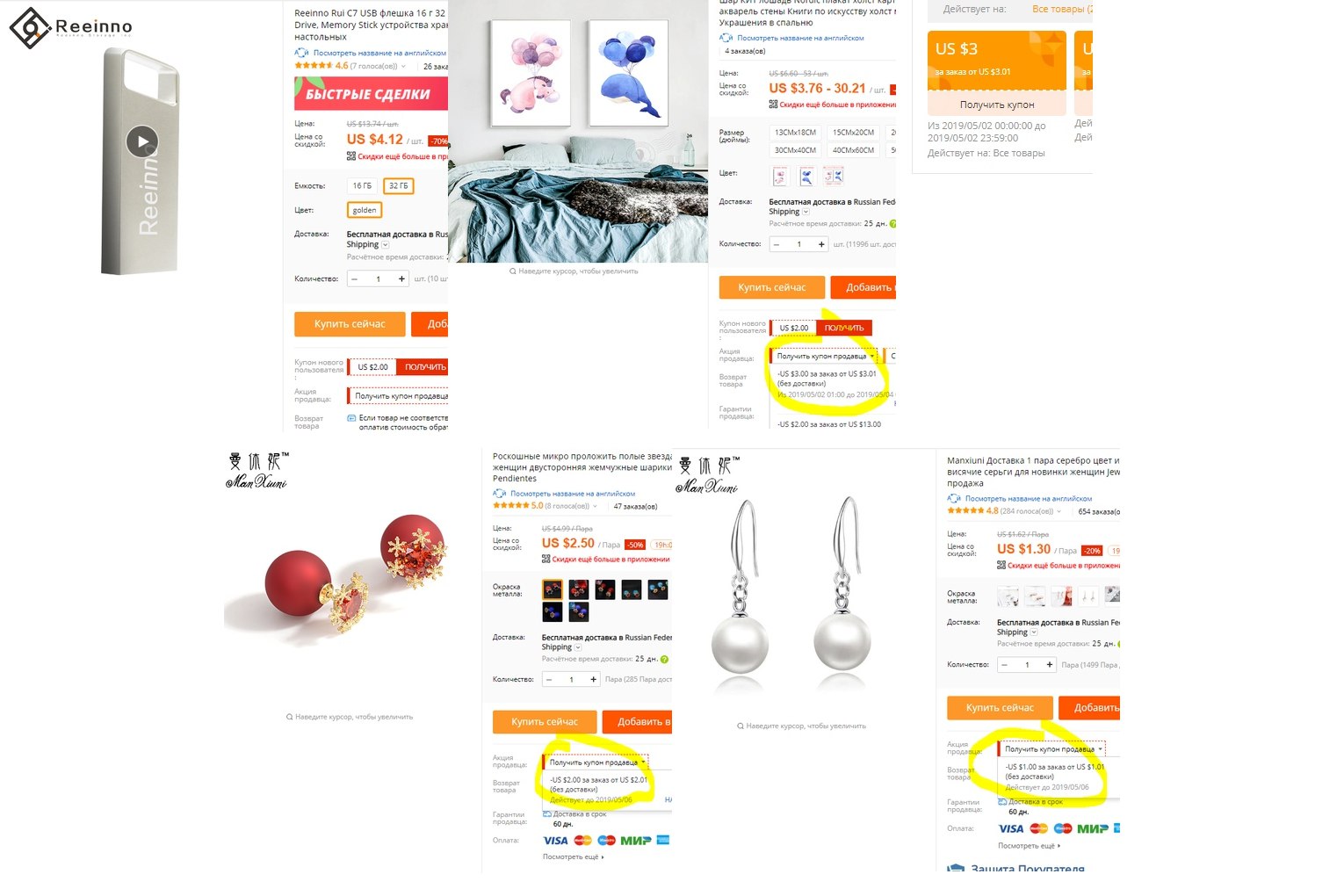Click the QR code icon under US $4.12

point(351,156)
